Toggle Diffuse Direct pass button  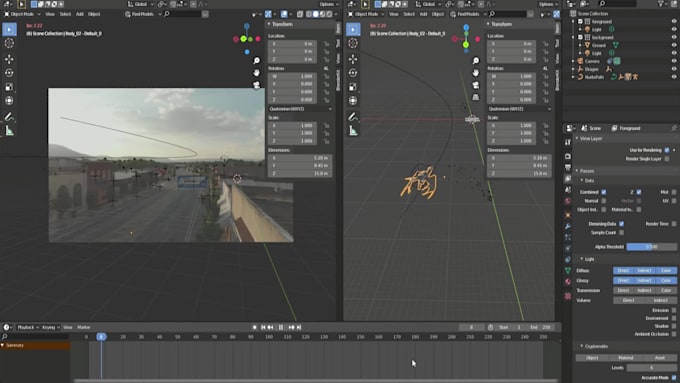pyautogui.click(x=623, y=271)
